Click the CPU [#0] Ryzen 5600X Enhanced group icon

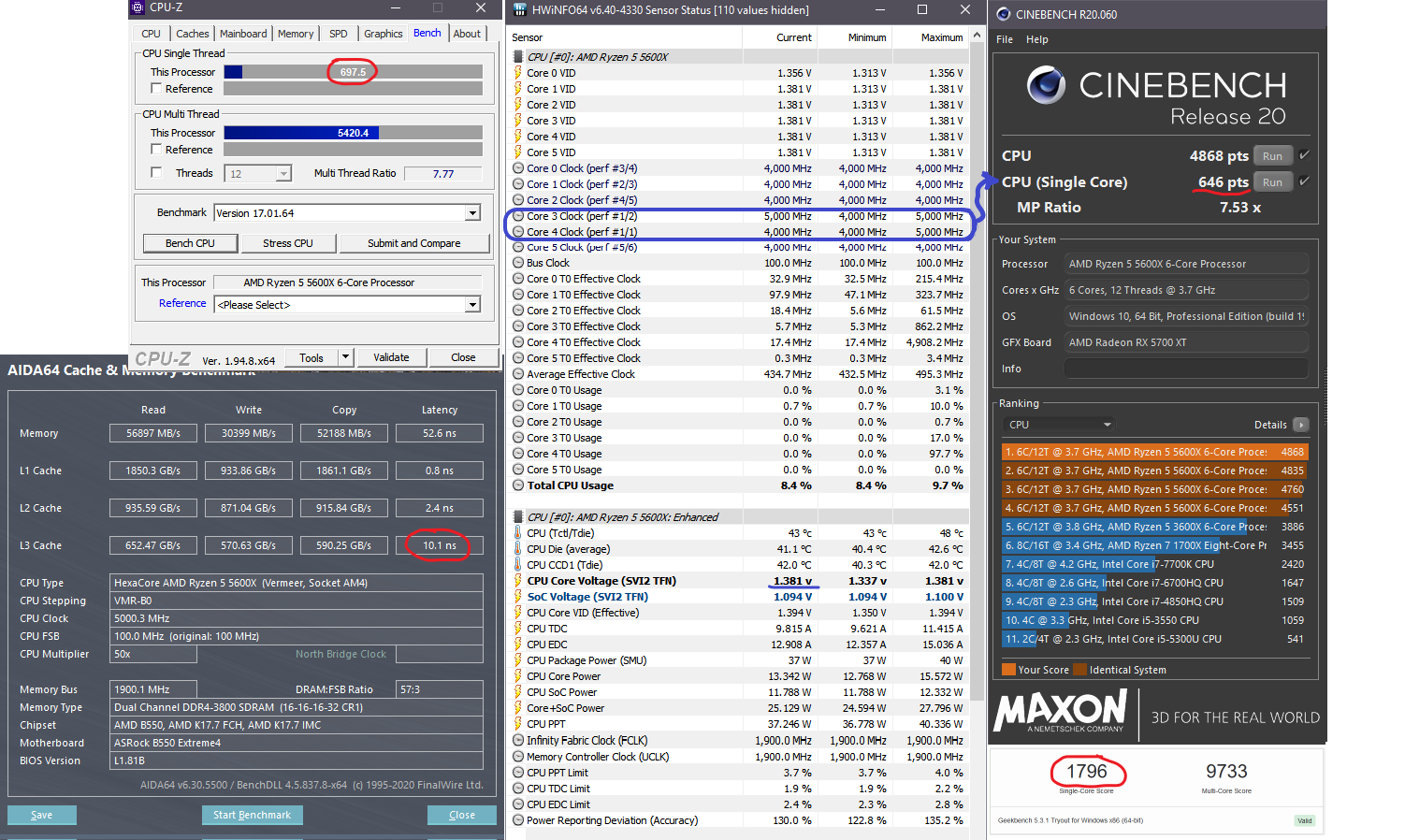point(518,517)
